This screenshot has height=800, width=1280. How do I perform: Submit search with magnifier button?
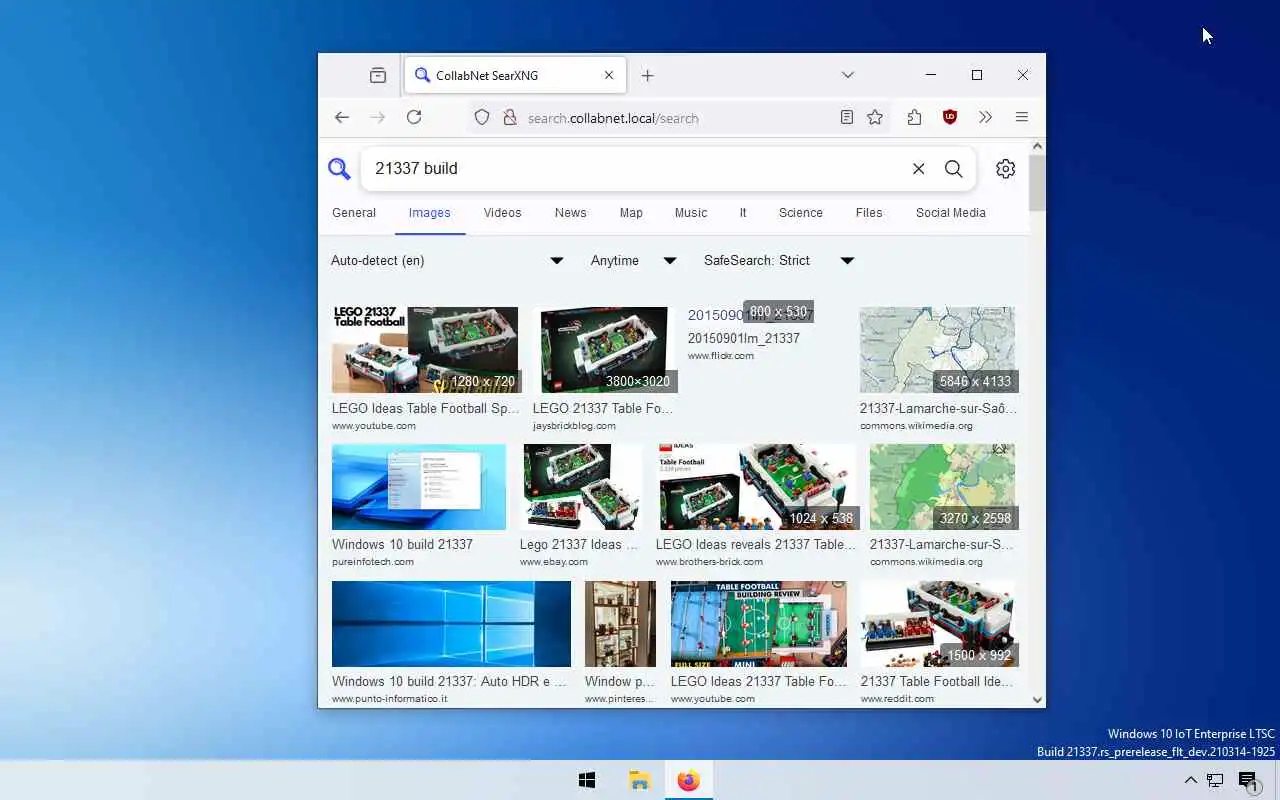(953, 169)
